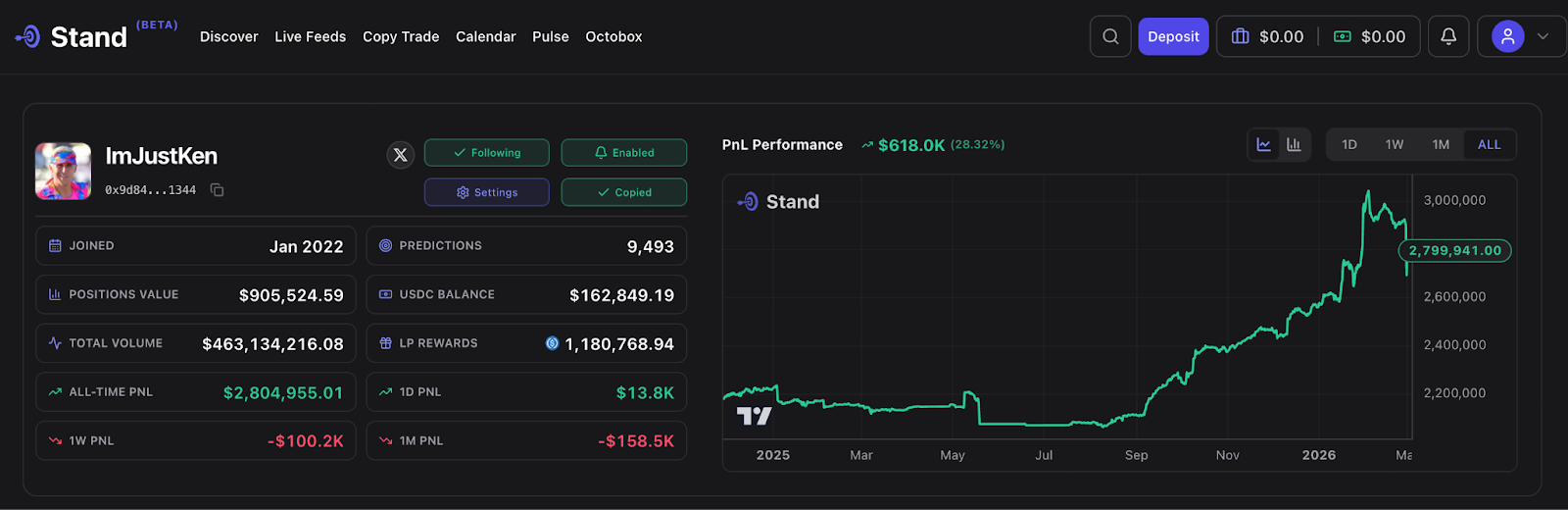Open Copy Trade page
This screenshot has height=510, width=1568.
(x=401, y=36)
